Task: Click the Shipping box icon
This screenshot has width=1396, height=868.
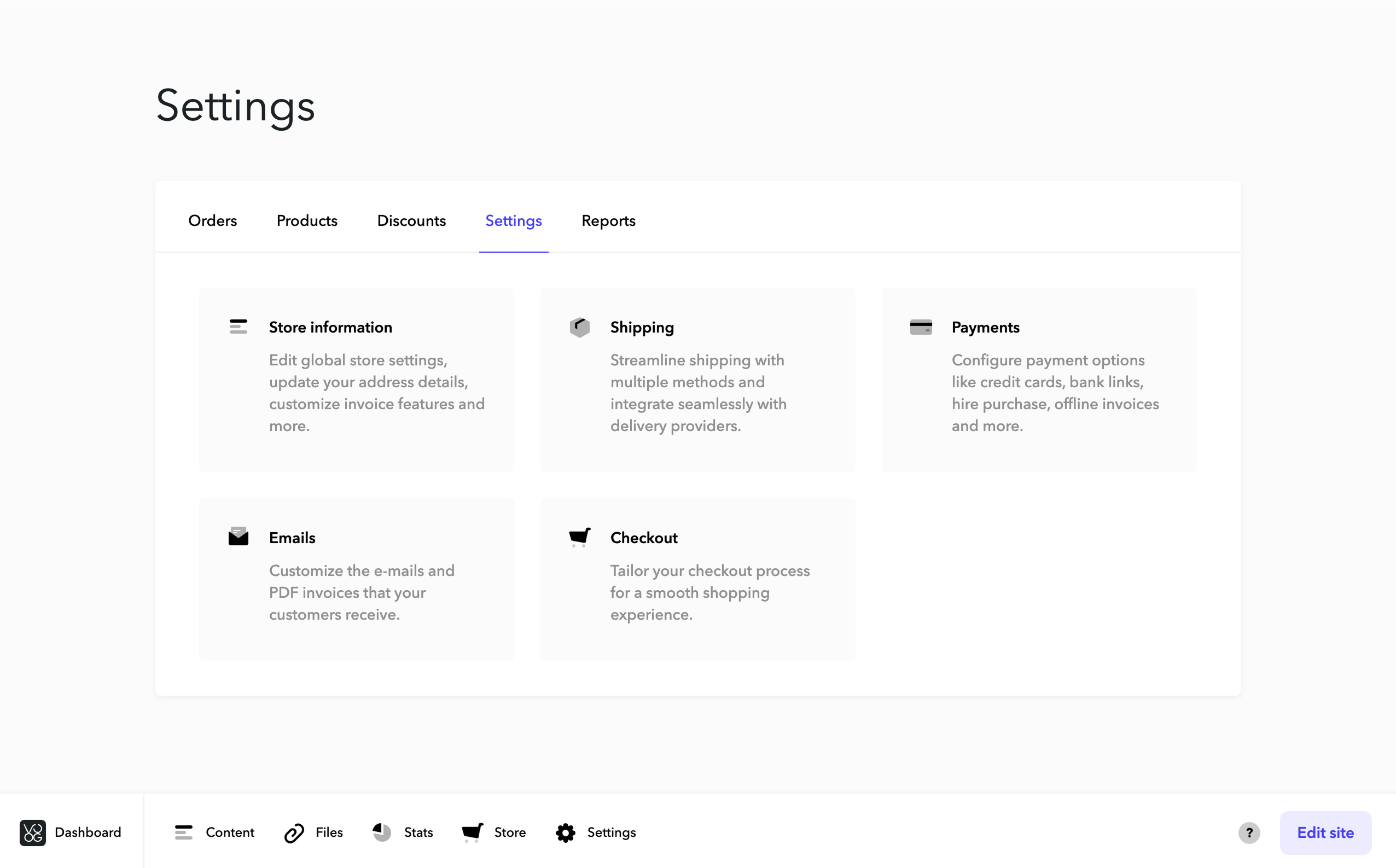Action: (579, 327)
